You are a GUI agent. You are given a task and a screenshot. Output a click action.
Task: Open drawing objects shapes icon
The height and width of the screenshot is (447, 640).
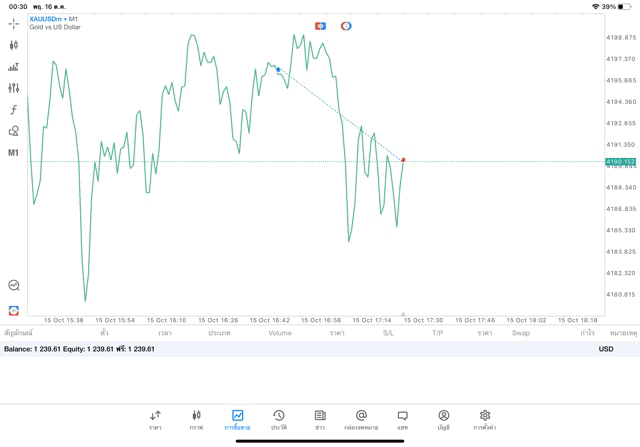pyautogui.click(x=14, y=131)
